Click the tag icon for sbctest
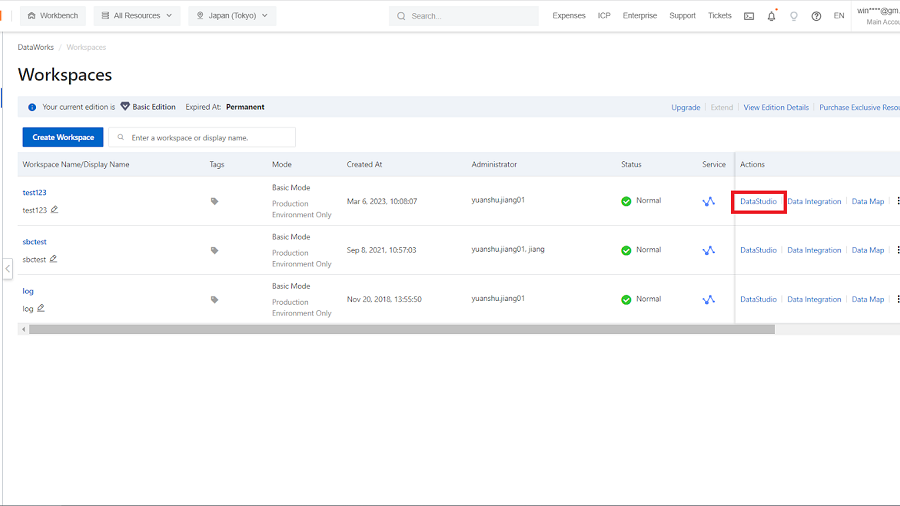Screen dimensions: 900x506 click(214, 250)
